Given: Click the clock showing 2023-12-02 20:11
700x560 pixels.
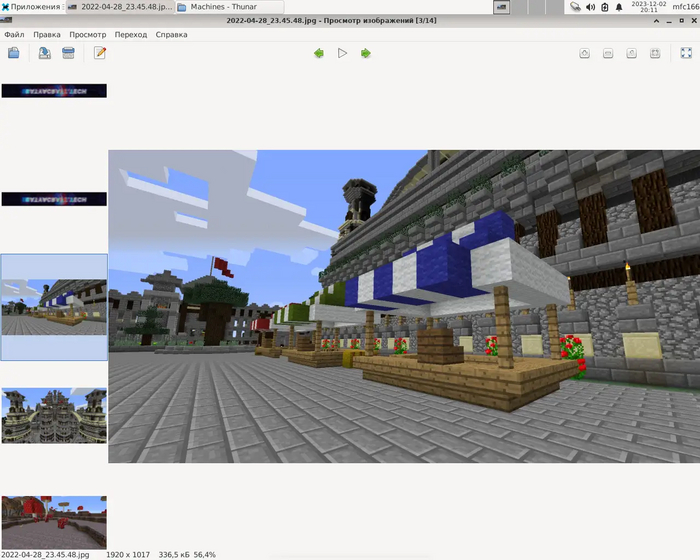Looking at the screenshot, I should tap(649, 7).
